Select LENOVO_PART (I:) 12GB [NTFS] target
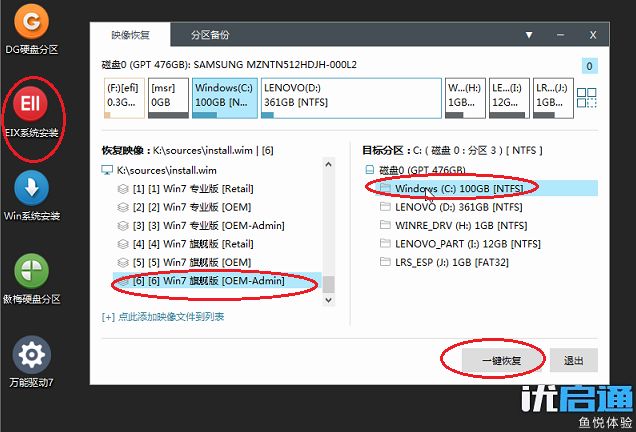Screen dimensions: 636x432 click(x=468, y=244)
